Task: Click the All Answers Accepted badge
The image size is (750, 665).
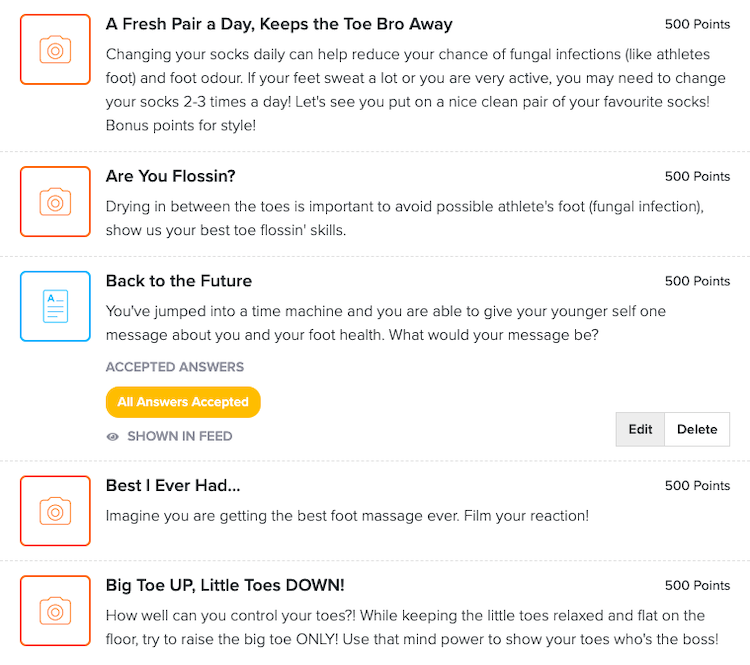Action: [x=183, y=402]
